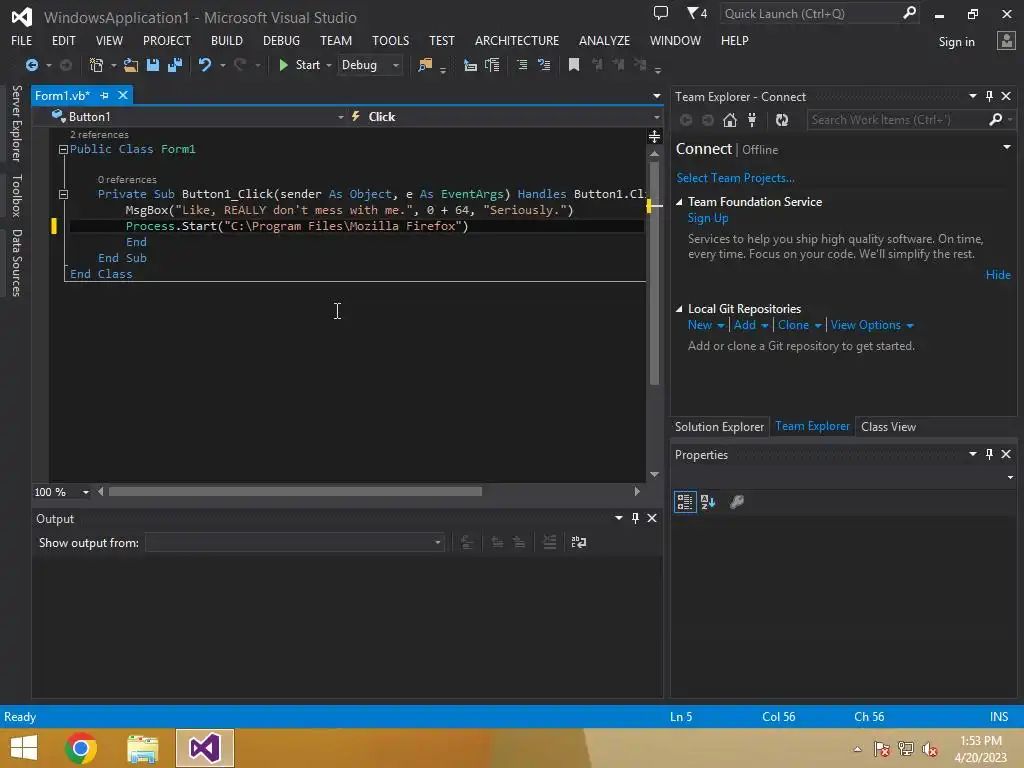Image resolution: width=1024 pixels, height=768 pixels.
Task: Click the editor horizontal scrollbar thumb
Action: pyautogui.click(x=295, y=492)
